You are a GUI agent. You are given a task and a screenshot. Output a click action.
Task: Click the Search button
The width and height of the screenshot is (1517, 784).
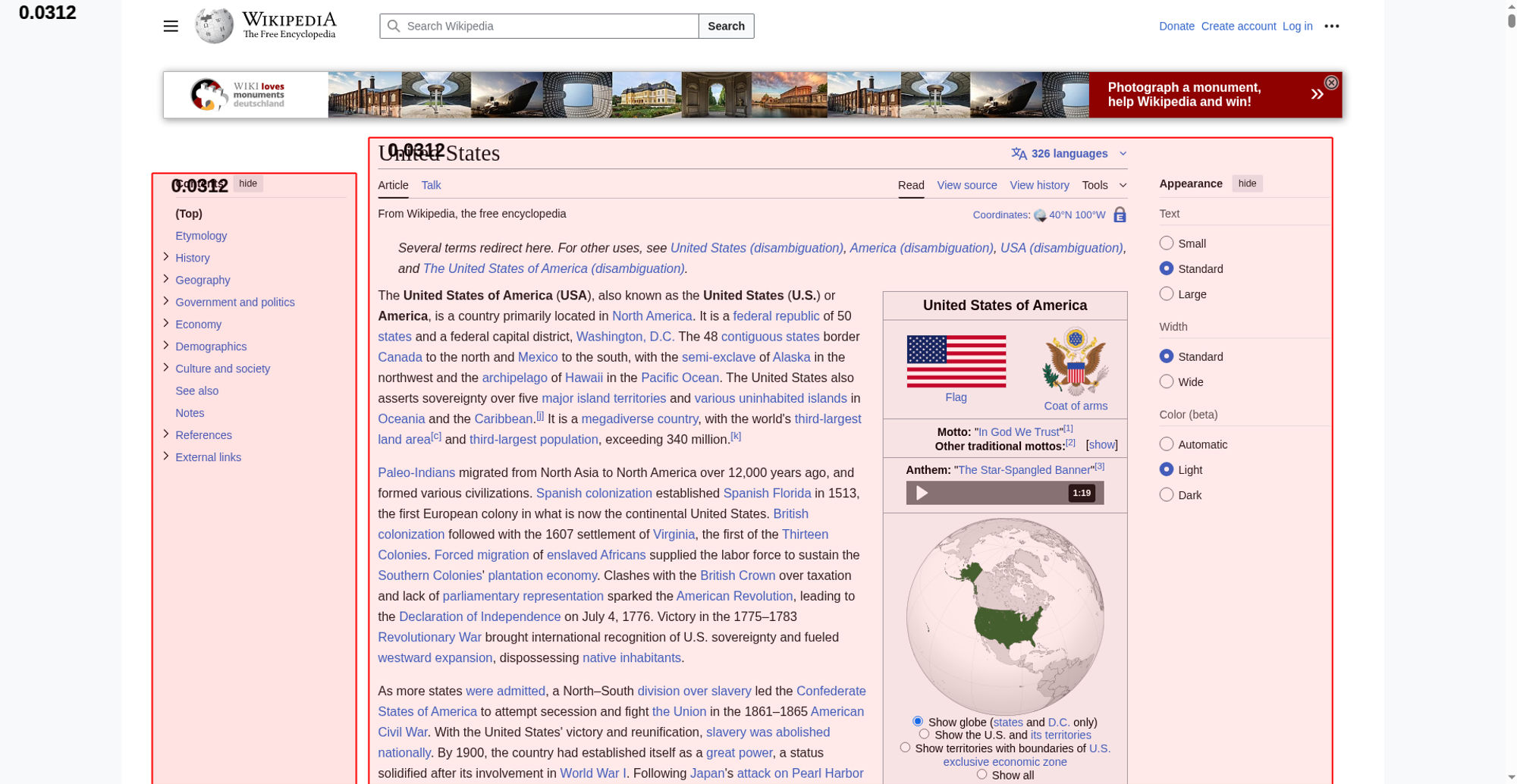click(726, 26)
